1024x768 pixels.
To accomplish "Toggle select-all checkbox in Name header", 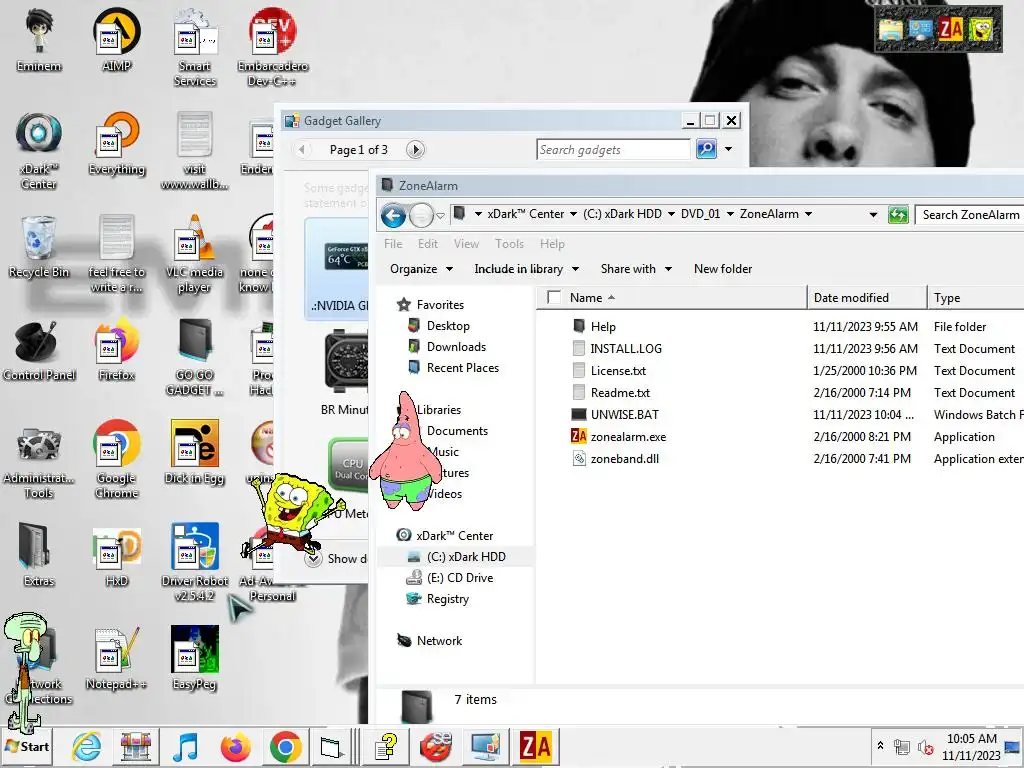I will tap(554, 298).
